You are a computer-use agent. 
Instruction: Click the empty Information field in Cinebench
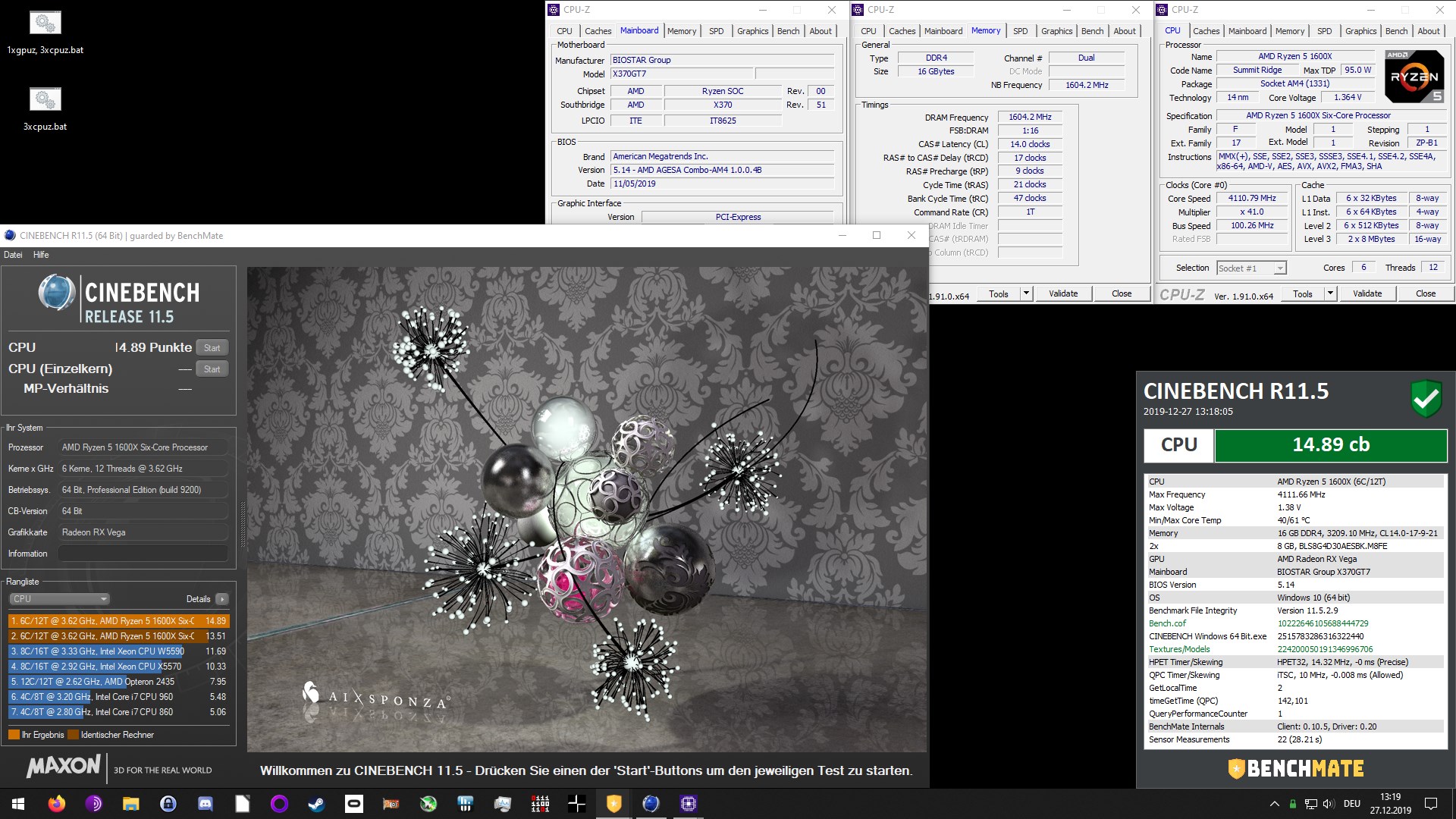(143, 554)
